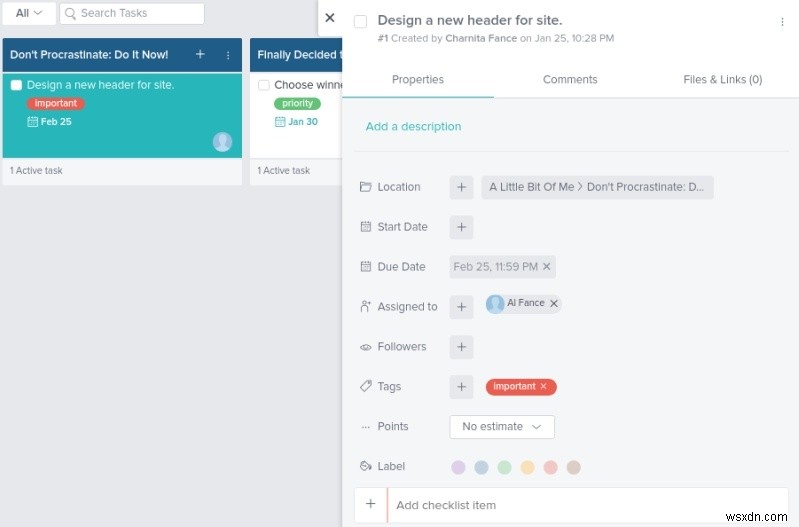Add a follower with the plus button

point(461,347)
